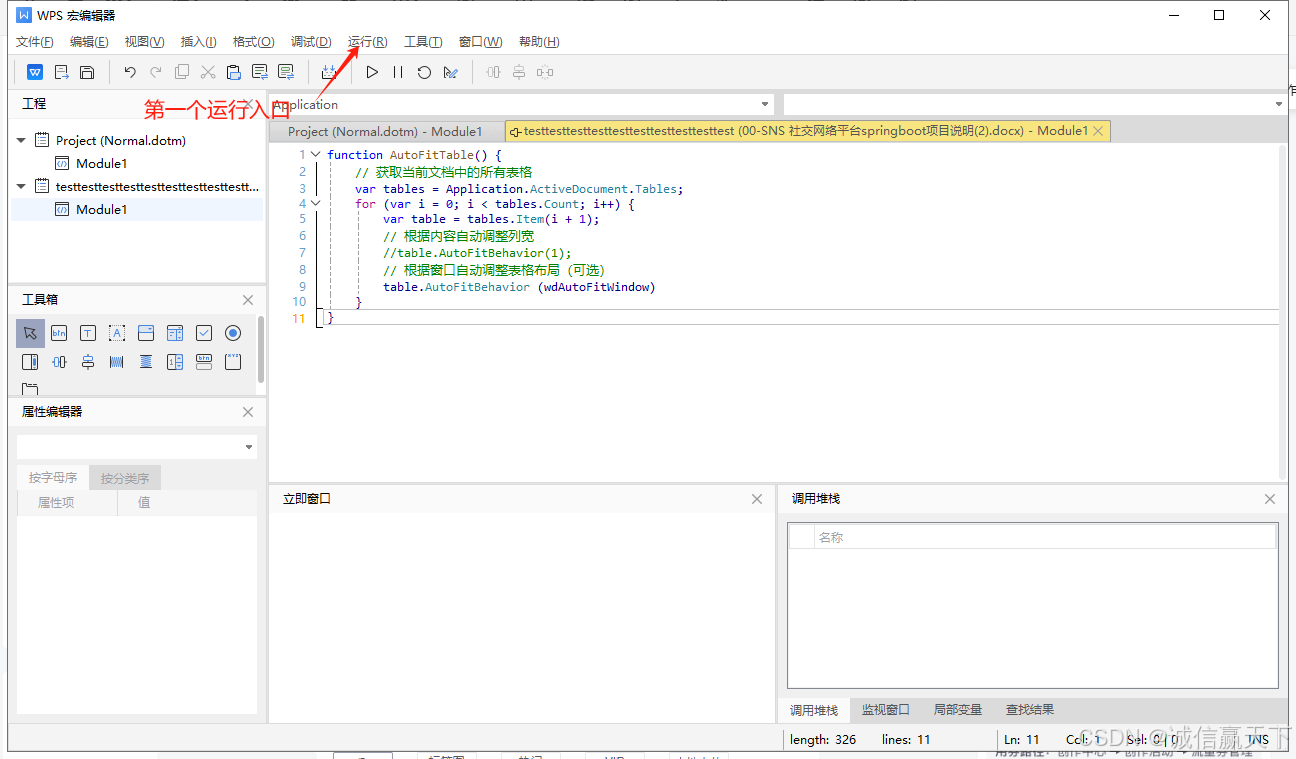
Task: Close the 立即窗口 panel
Action: (x=757, y=499)
